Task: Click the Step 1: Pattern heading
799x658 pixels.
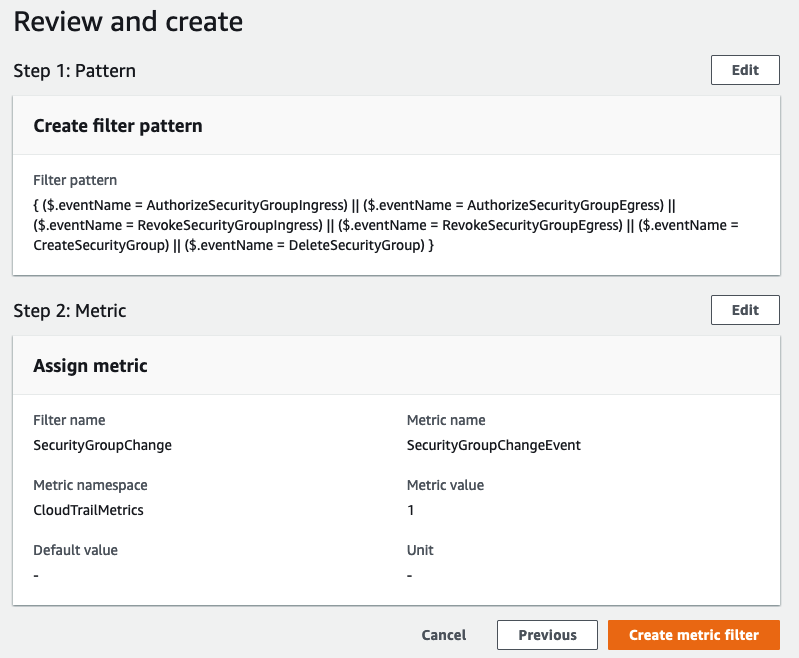Action: tap(74, 71)
